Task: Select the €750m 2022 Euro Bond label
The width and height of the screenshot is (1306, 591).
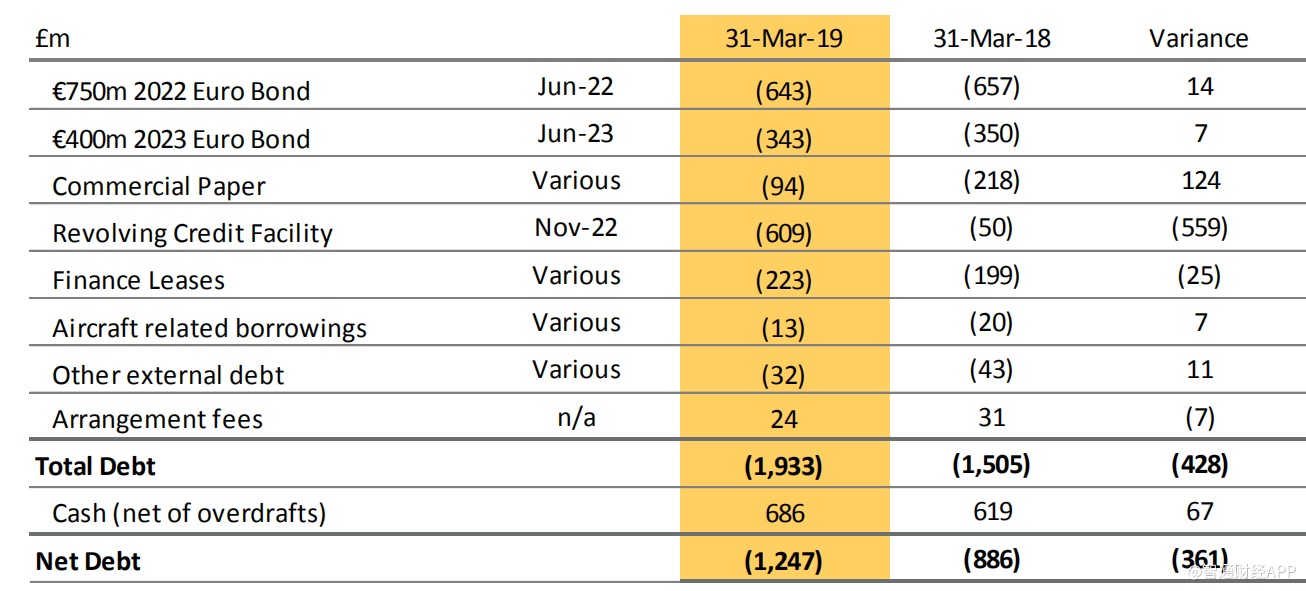Action: click(181, 91)
